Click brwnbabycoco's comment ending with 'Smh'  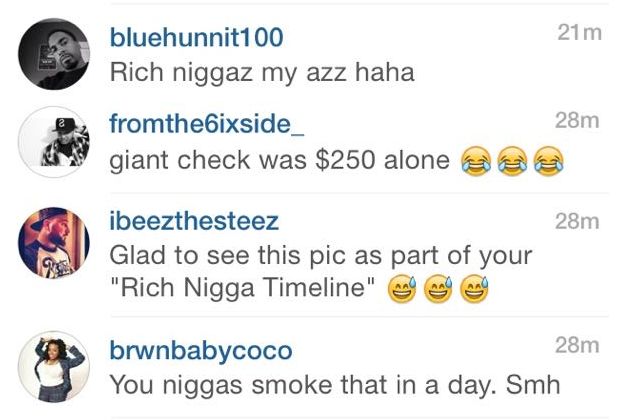tap(335, 385)
